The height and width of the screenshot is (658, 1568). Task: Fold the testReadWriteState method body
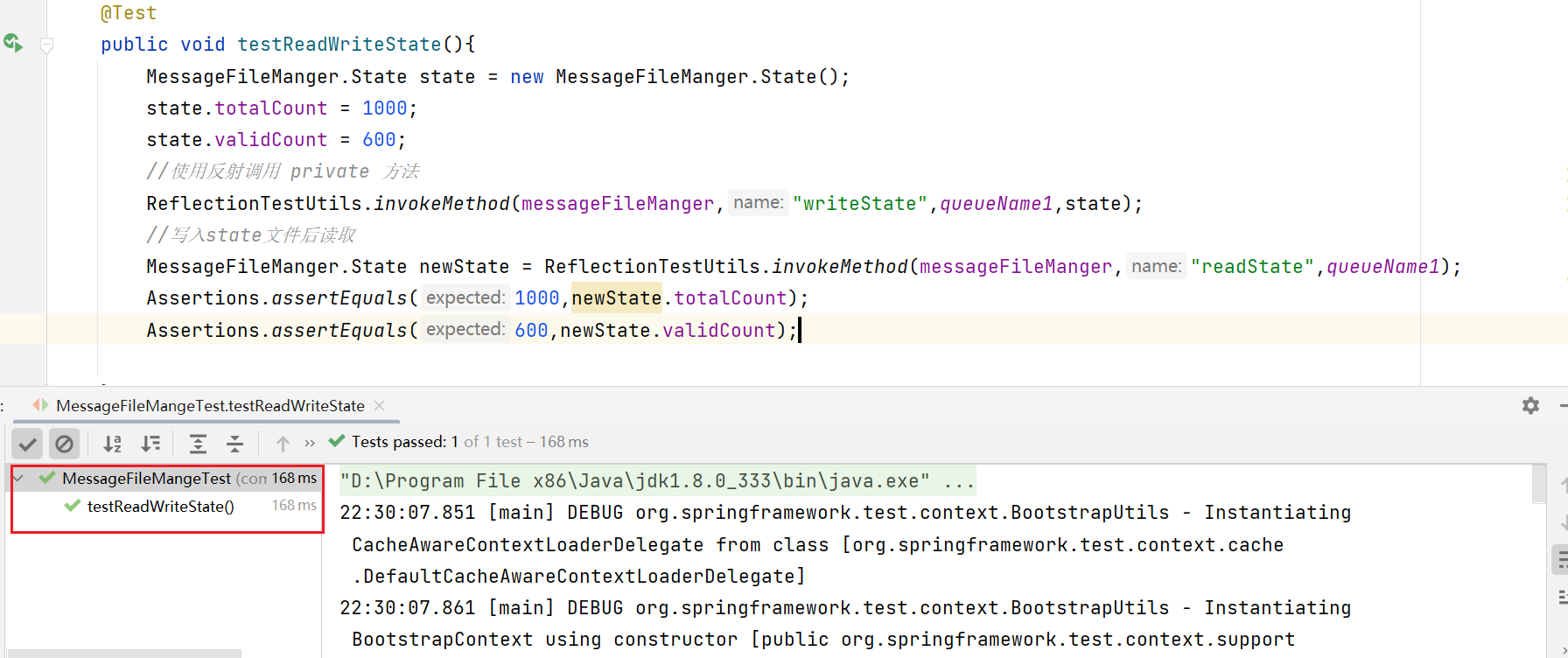click(x=47, y=45)
